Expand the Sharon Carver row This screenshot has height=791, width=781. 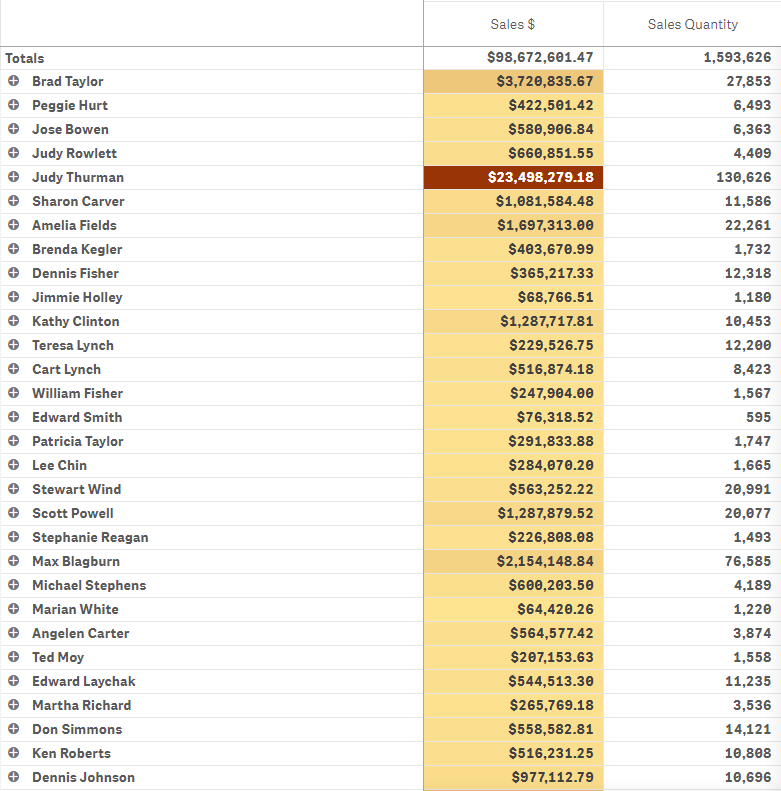pos(14,201)
